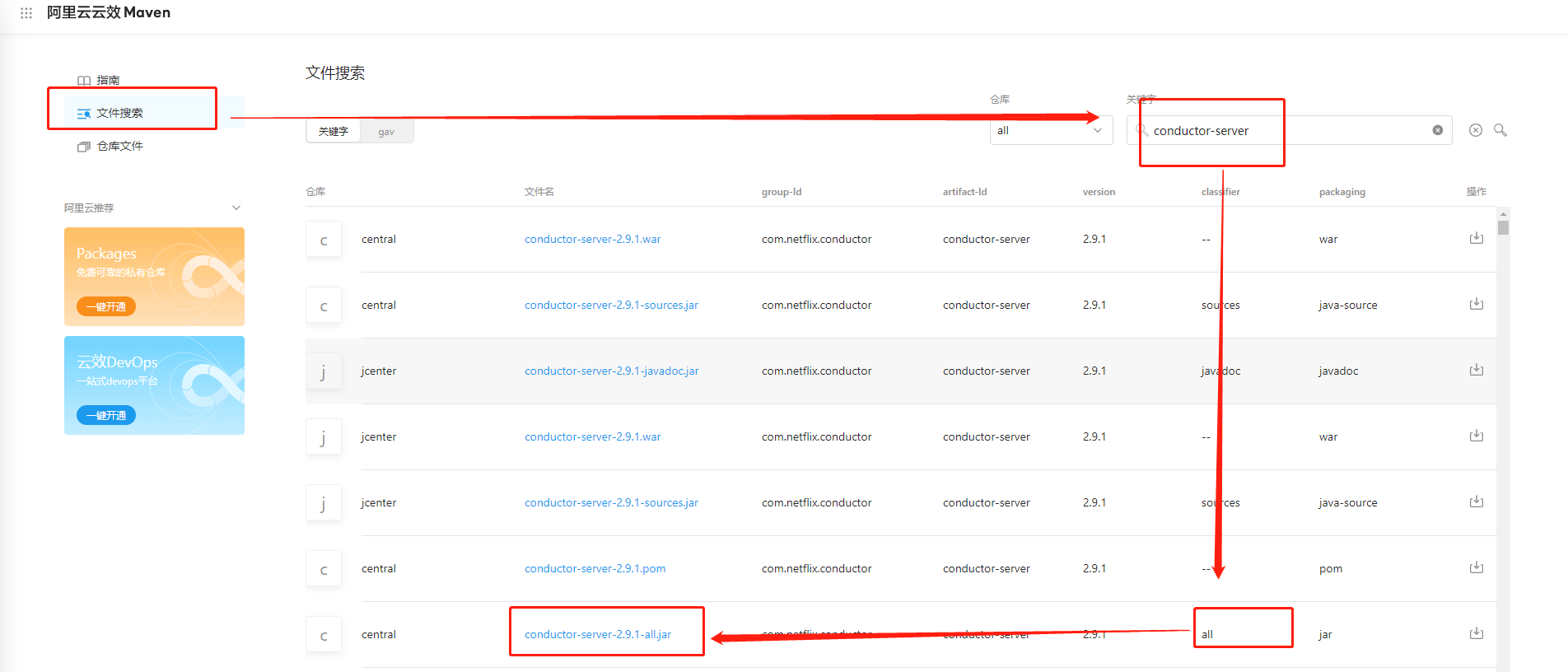Viewport: 1568px width, 672px height.
Task: Collapse the 阿里云推荐 section chevron
Action: click(236, 208)
